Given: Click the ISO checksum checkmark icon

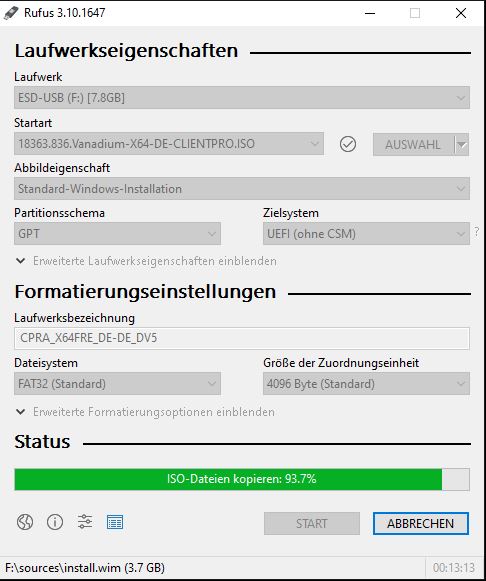Looking at the screenshot, I should tap(348, 144).
